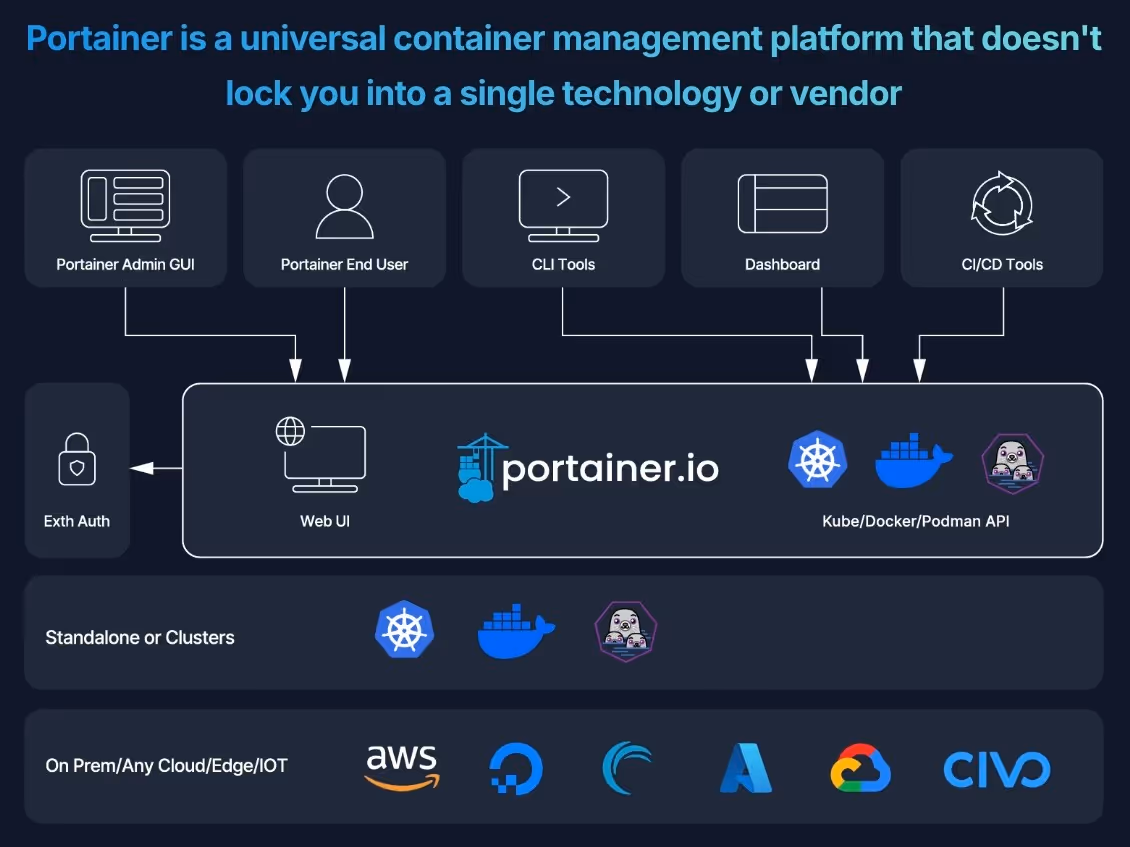1130x847 pixels.
Task: Click the "Standalone or Clusters" text
Action: [x=140, y=638]
